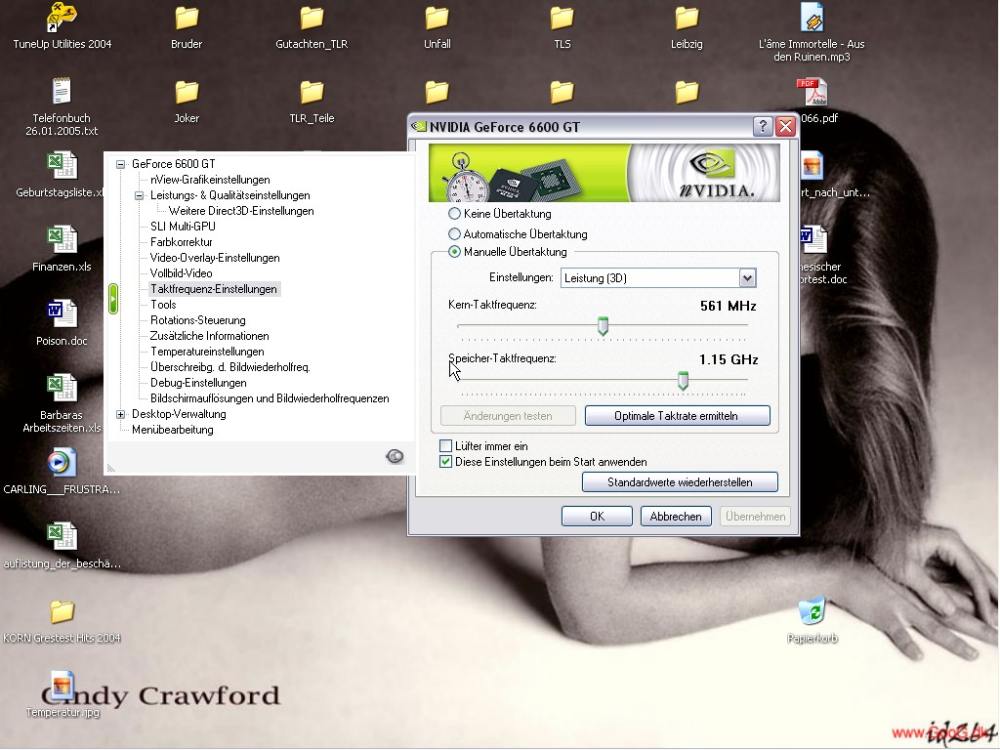Screen dimensions: 1000x750
Task: Select the Unfall folder icon
Action: pyautogui.click(x=437, y=18)
